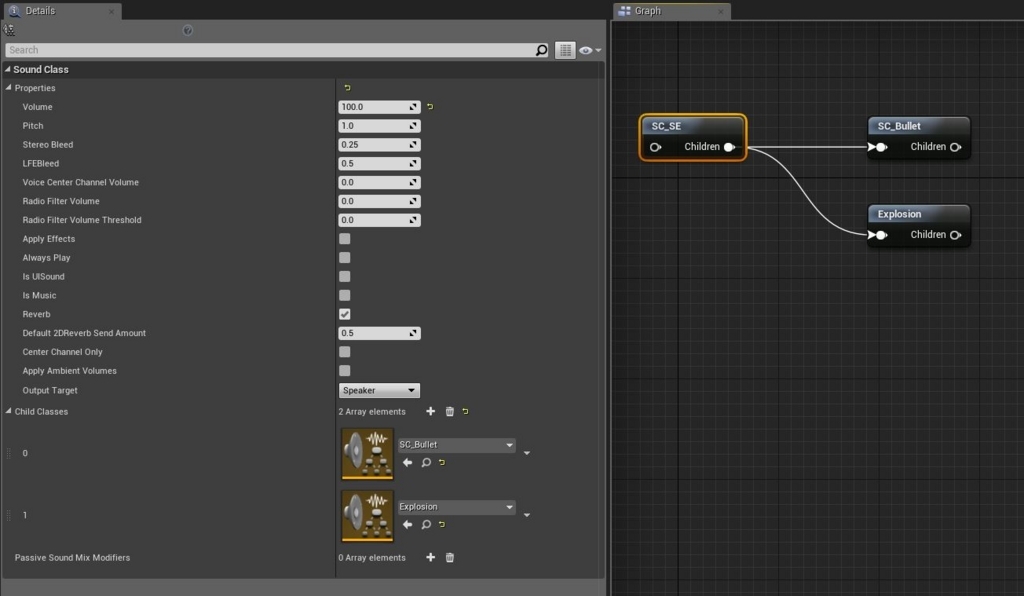Click the trash icon to empty Child Classes
The width and height of the screenshot is (1024, 596).
click(449, 411)
